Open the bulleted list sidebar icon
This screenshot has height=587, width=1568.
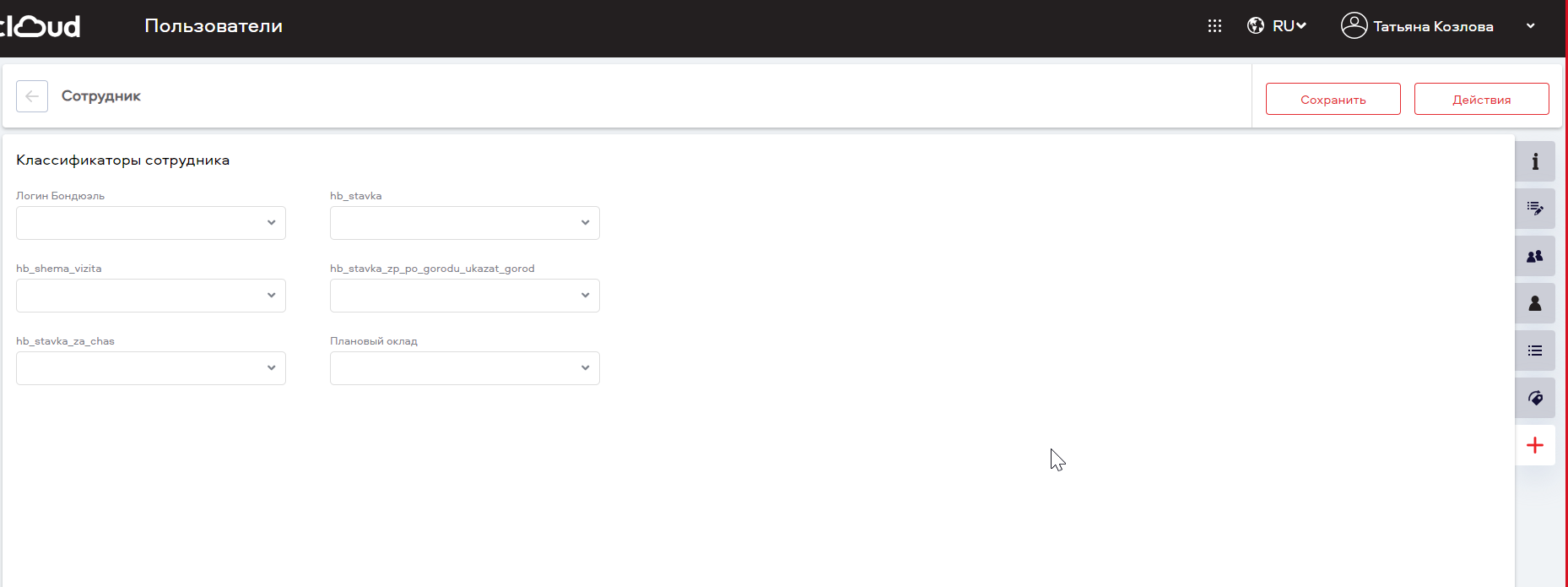coord(1535,351)
